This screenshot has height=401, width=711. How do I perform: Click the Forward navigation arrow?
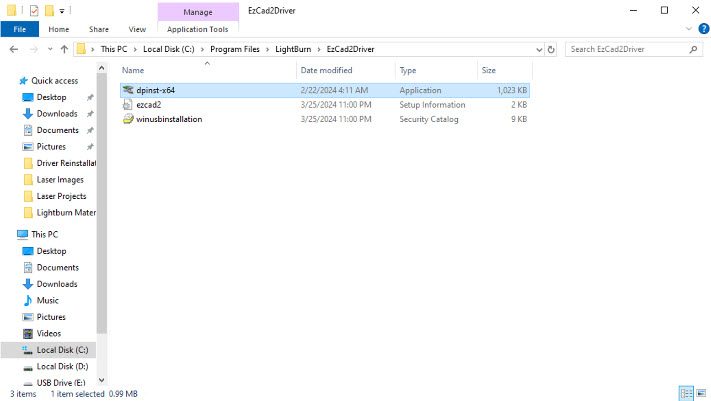click(34, 49)
